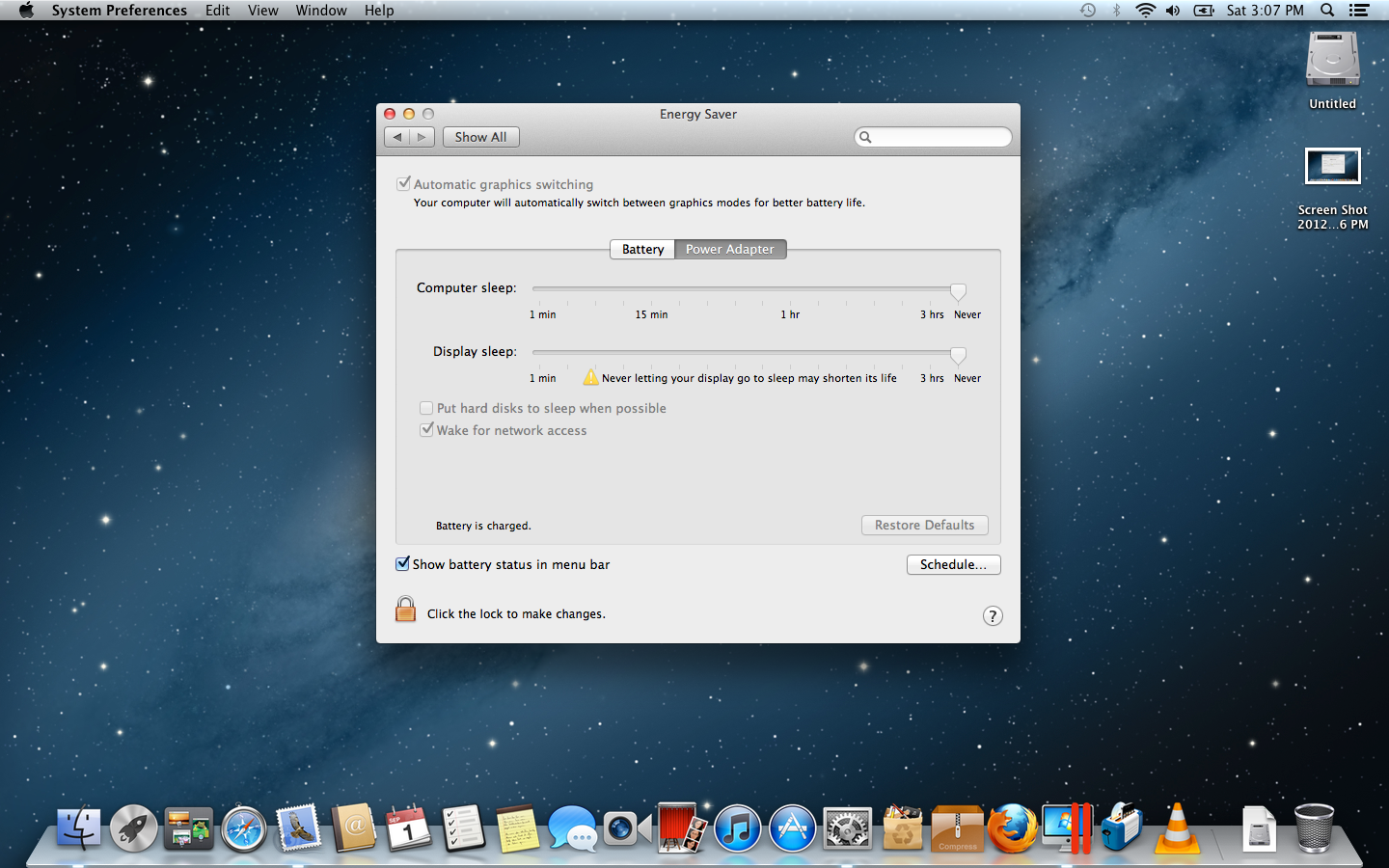Click the Restore Defaults button
The width and height of the screenshot is (1389, 868).
click(924, 525)
